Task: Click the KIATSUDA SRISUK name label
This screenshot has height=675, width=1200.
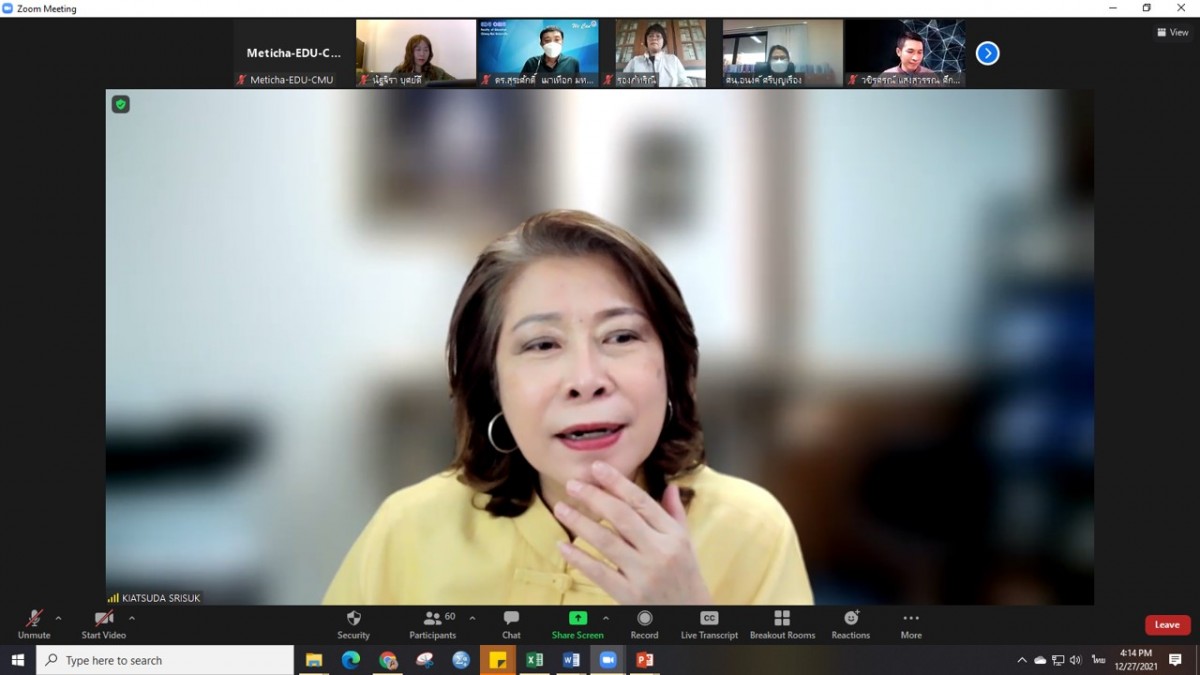Action: pyautogui.click(x=161, y=598)
